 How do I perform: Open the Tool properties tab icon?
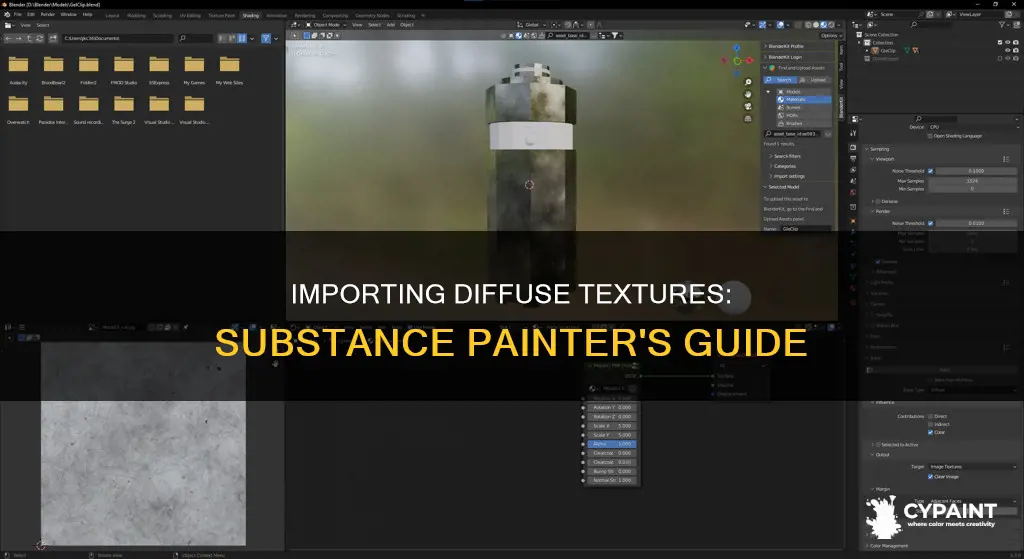pos(853,133)
